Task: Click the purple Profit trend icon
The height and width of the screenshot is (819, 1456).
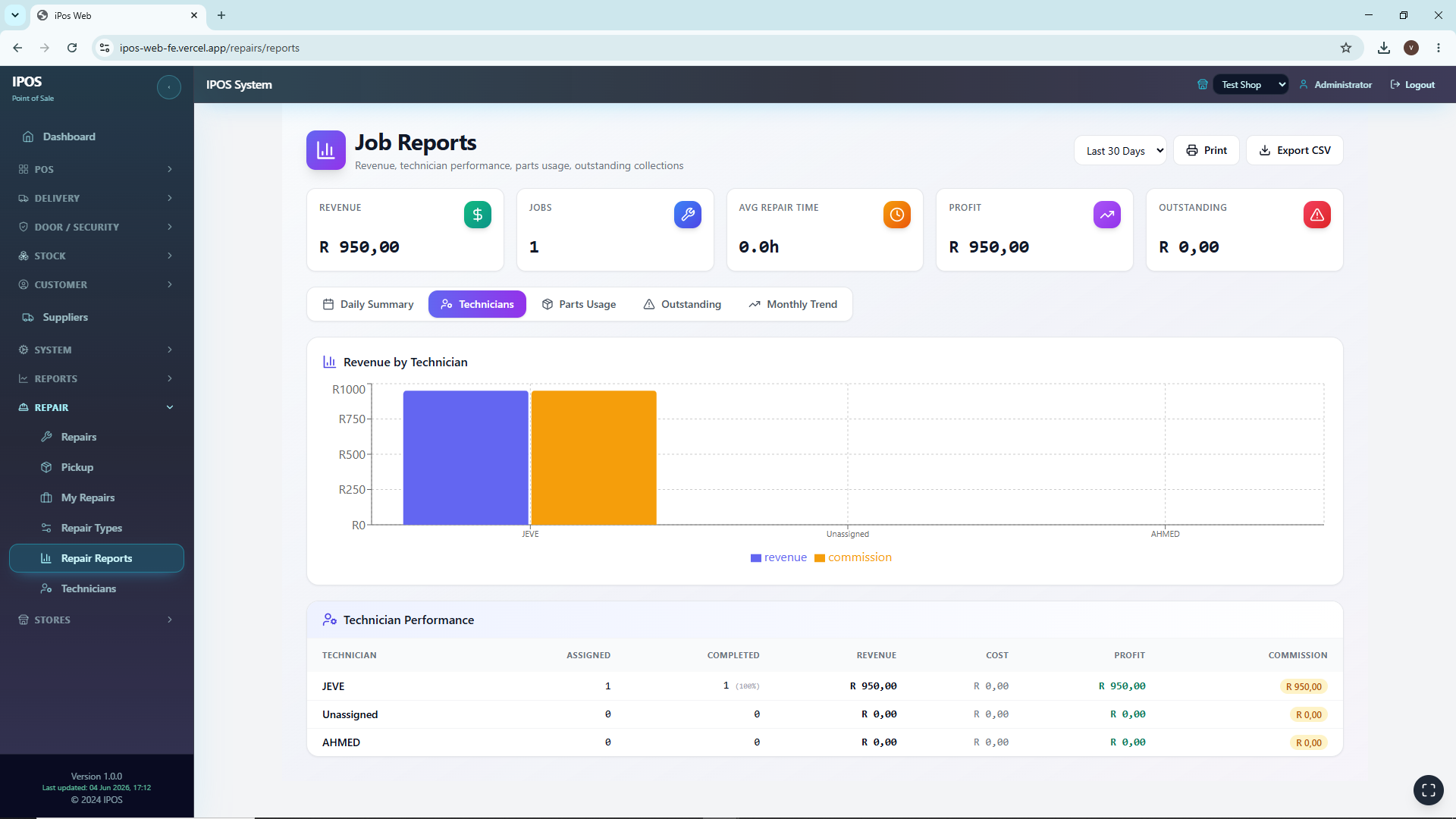Action: [x=1107, y=215]
